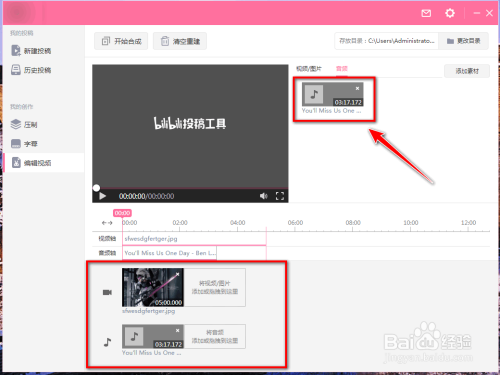This screenshot has width=500, height=375.
Task: Open 历史投稿 in the sidebar
Action: tap(31, 70)
